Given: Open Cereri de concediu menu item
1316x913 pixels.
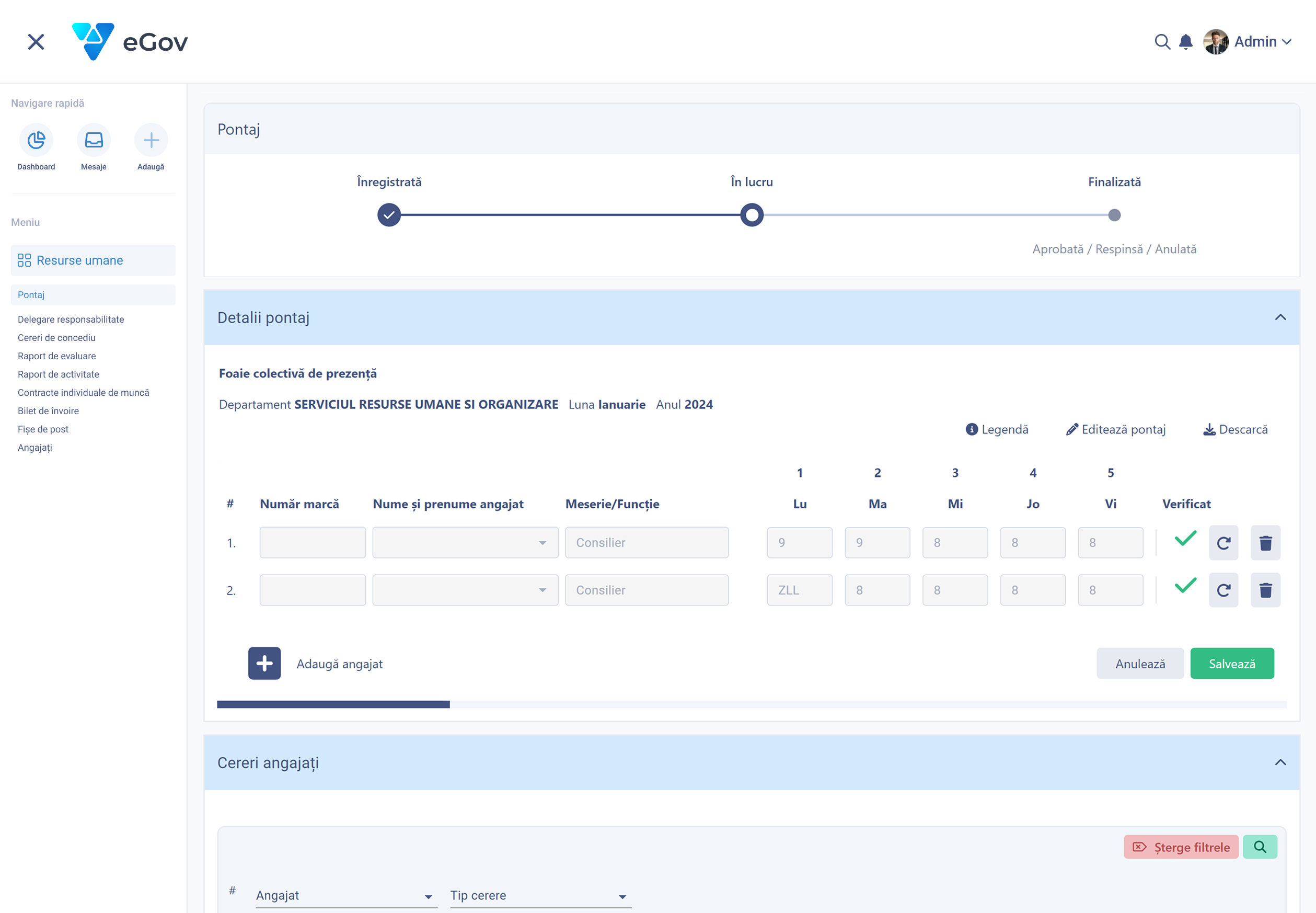Looking at the screenshot, I should coord(56,337).
